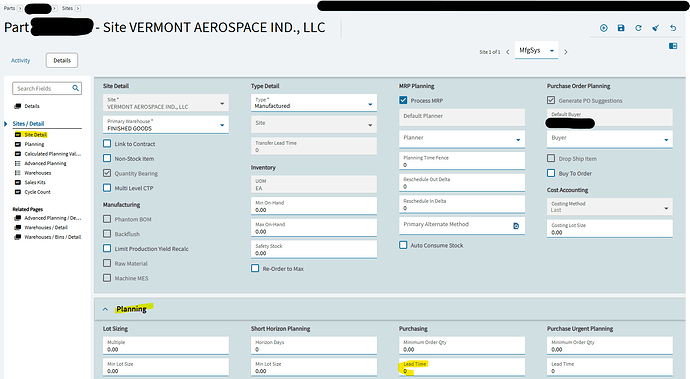Enable Re-Order to Max checkbox

tap(255, 268)
